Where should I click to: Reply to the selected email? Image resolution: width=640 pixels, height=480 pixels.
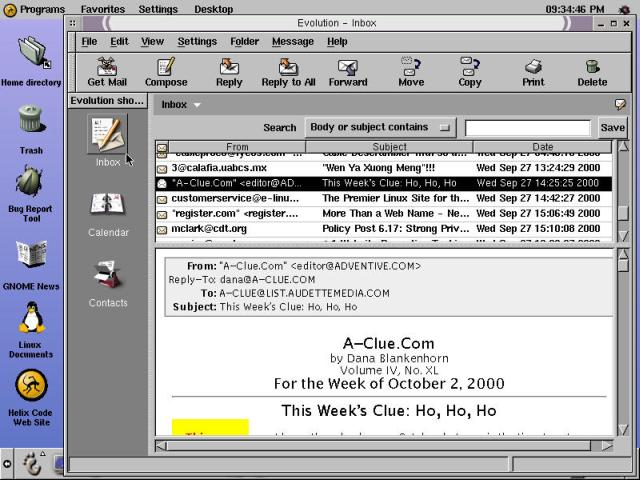pyautogui.click(x=229, y=71)
